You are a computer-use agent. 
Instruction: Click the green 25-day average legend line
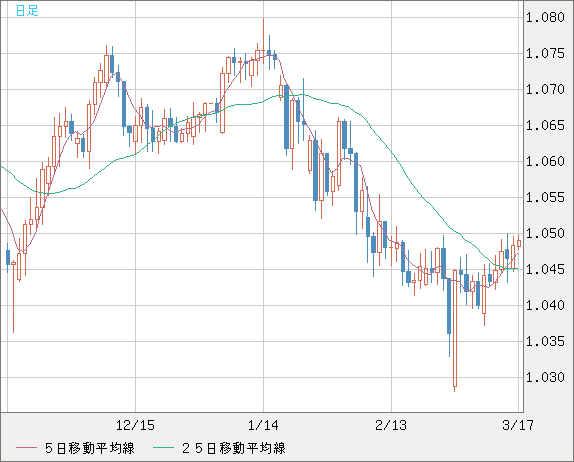pos(163,448)
